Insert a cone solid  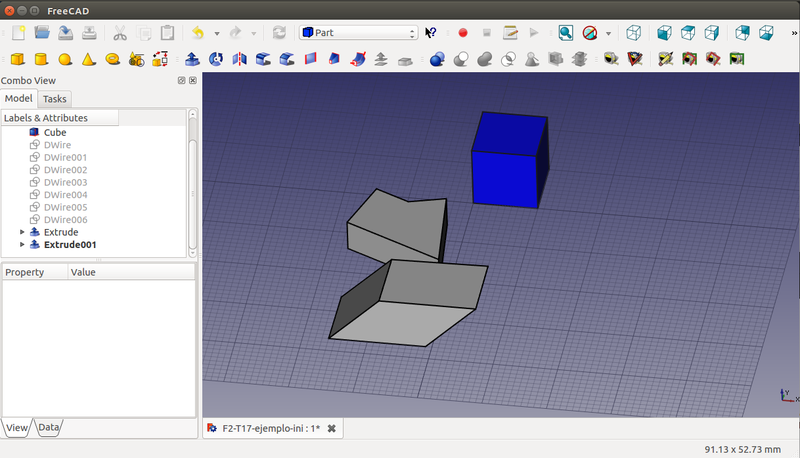(x=88, y=60)
